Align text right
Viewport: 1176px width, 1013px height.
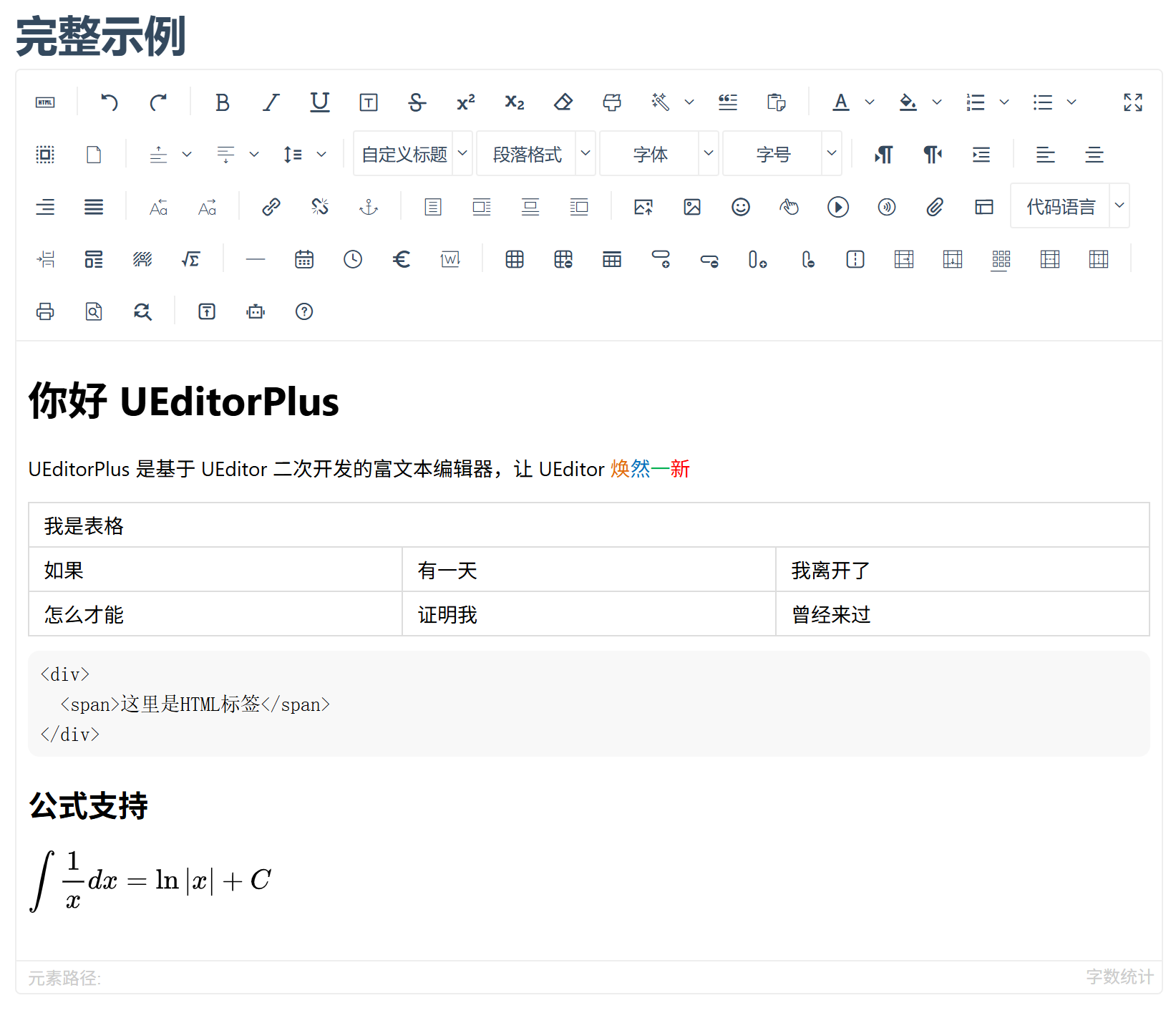pyautogui.click(x=45, y=207)
